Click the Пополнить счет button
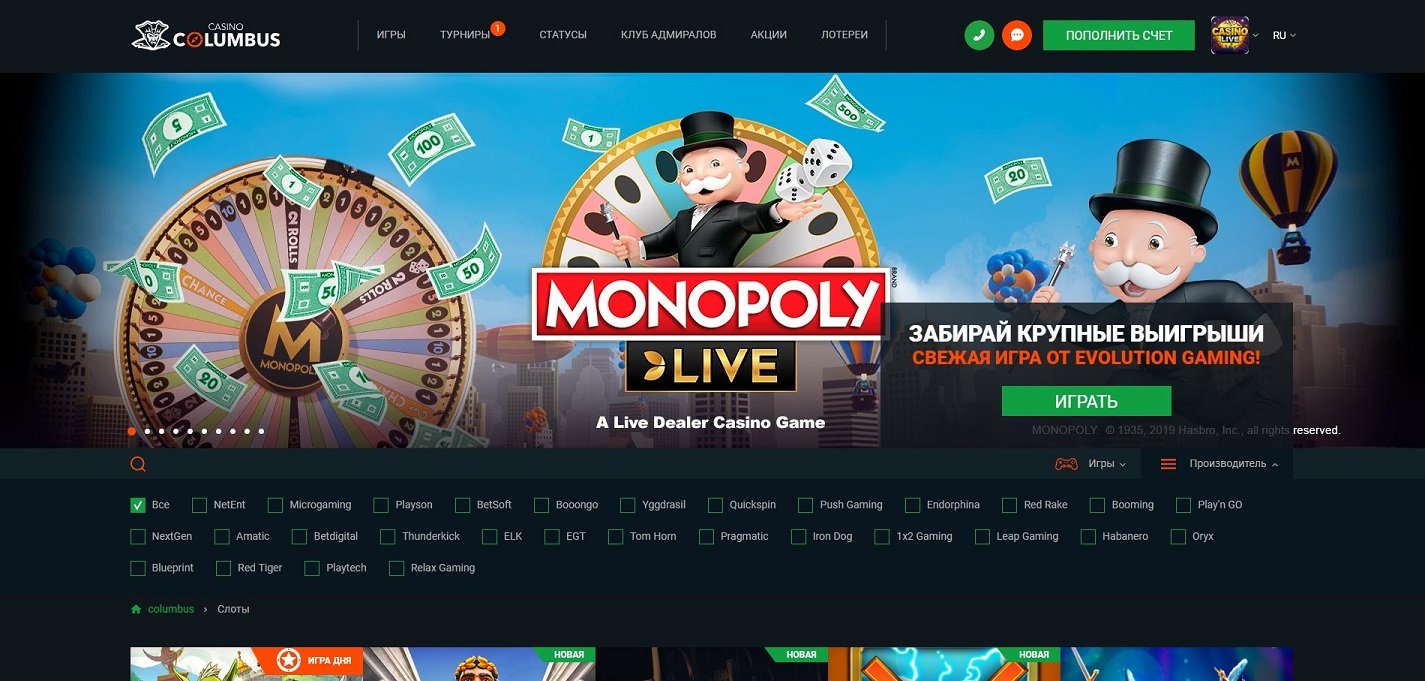This screenshot has width=1425, height=681. [1119, 35]
